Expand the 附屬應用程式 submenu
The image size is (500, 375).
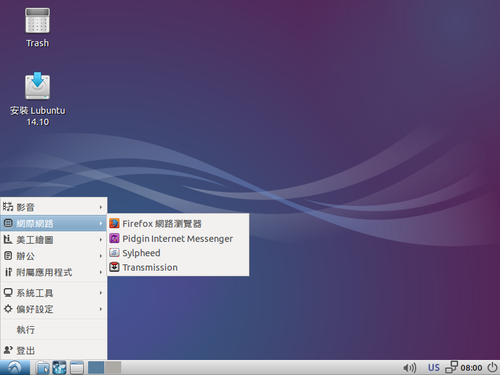click(54, 272)
